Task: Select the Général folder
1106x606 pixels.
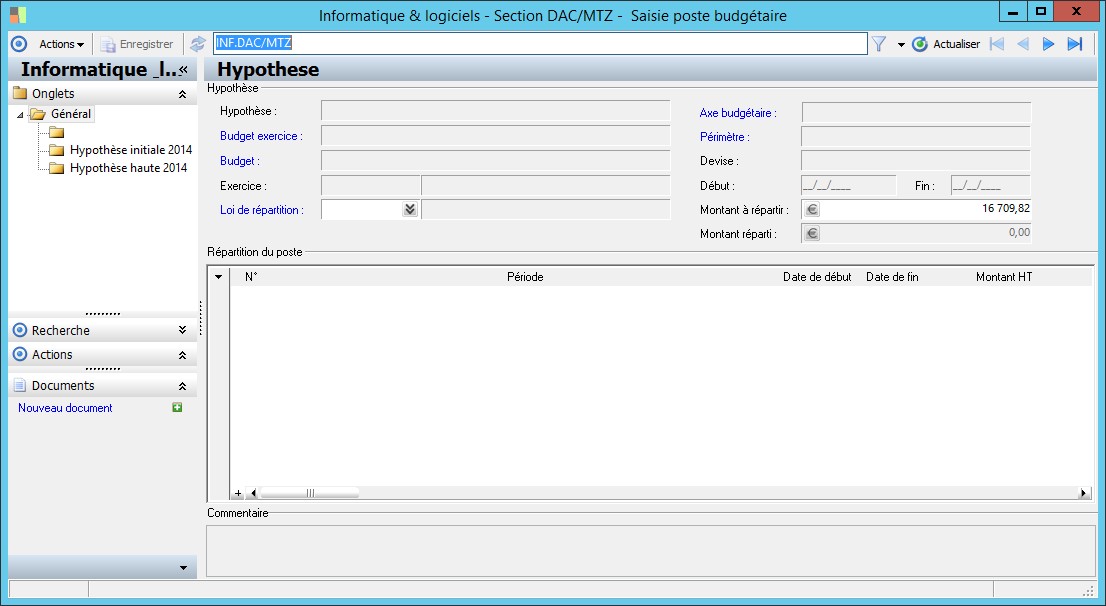Action: (x=61, y=114)
